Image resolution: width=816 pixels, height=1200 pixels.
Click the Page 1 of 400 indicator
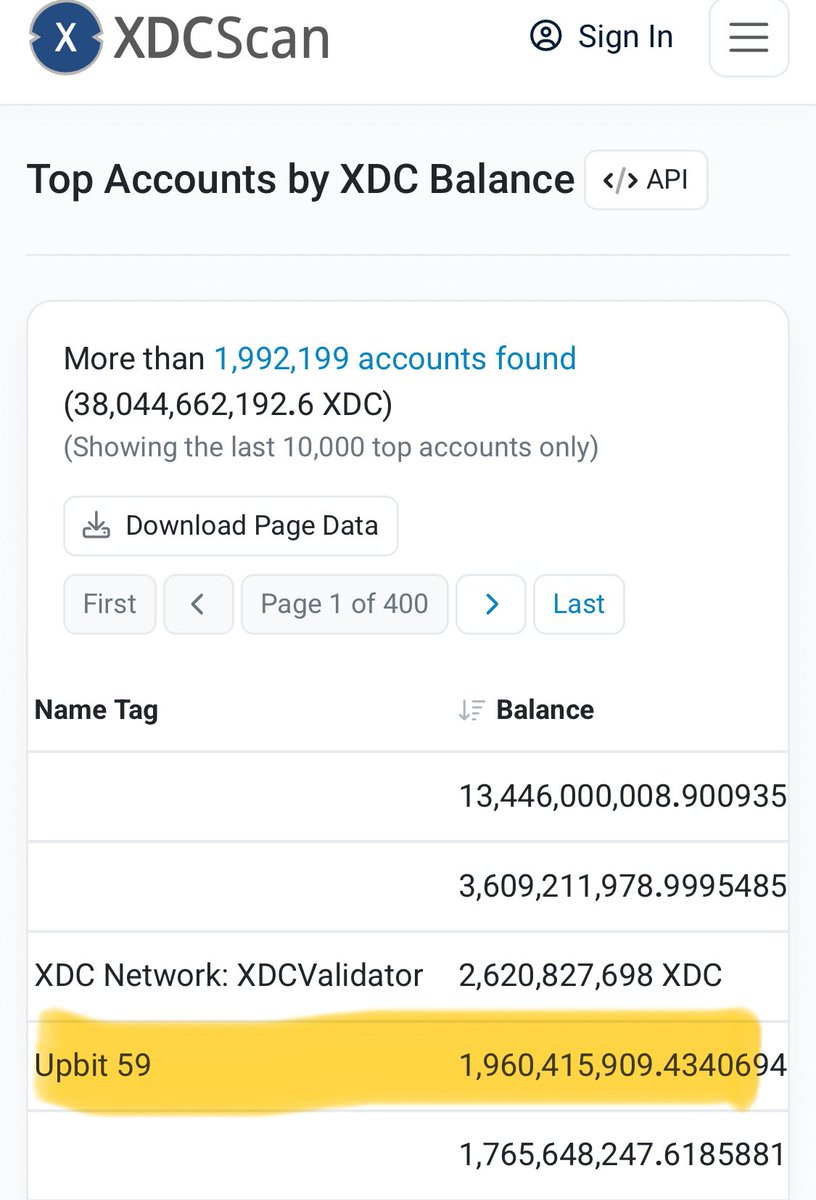344,604
